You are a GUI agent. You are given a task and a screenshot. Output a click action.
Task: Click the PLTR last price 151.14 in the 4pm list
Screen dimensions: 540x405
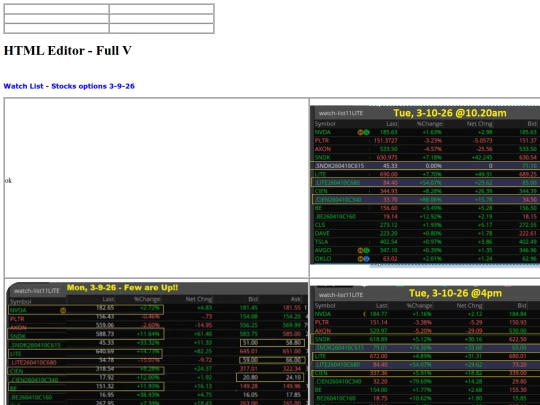point(378,323)
